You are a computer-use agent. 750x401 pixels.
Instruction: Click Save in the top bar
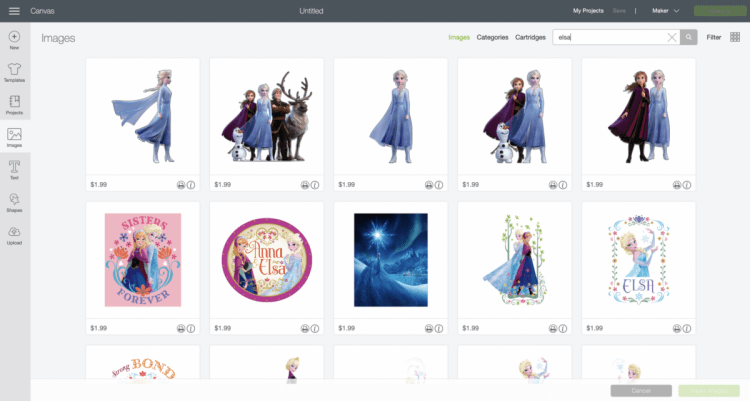pyautogui.click(x=619, y=11)
